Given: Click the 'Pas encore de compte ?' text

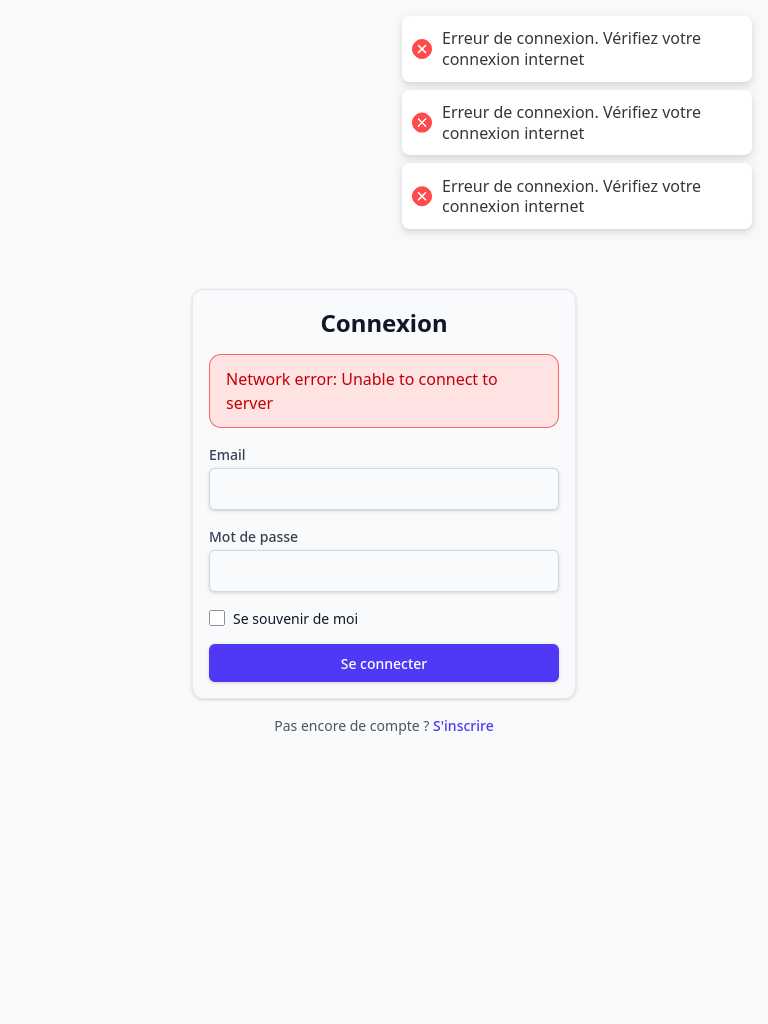Looking at the screenshot, I should click(352, 726).
